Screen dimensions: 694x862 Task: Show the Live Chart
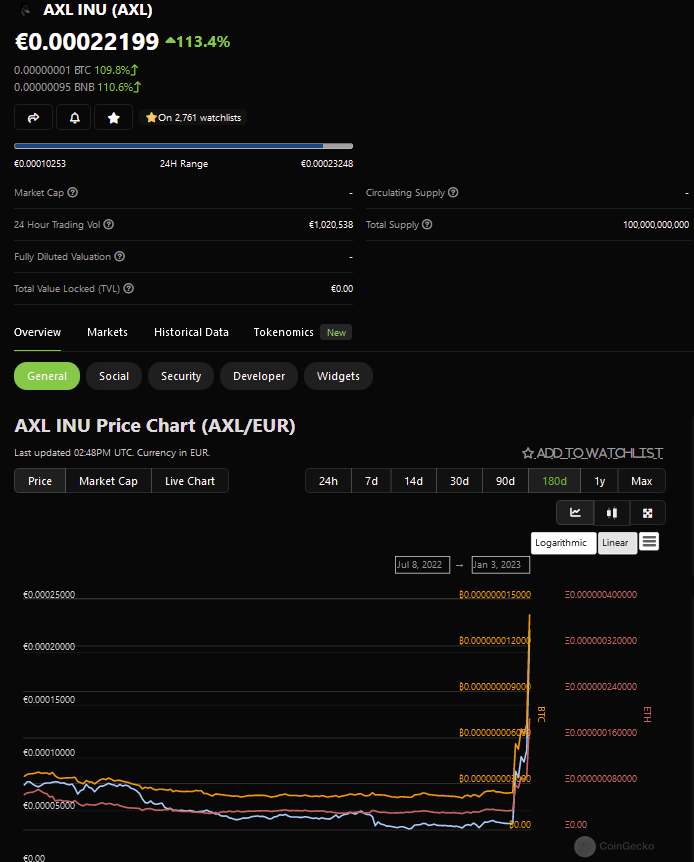pos(190,481)
